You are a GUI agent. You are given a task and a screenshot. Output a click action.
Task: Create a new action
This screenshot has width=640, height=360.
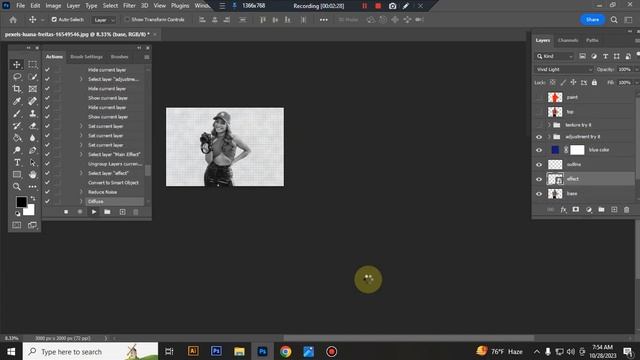122,212
